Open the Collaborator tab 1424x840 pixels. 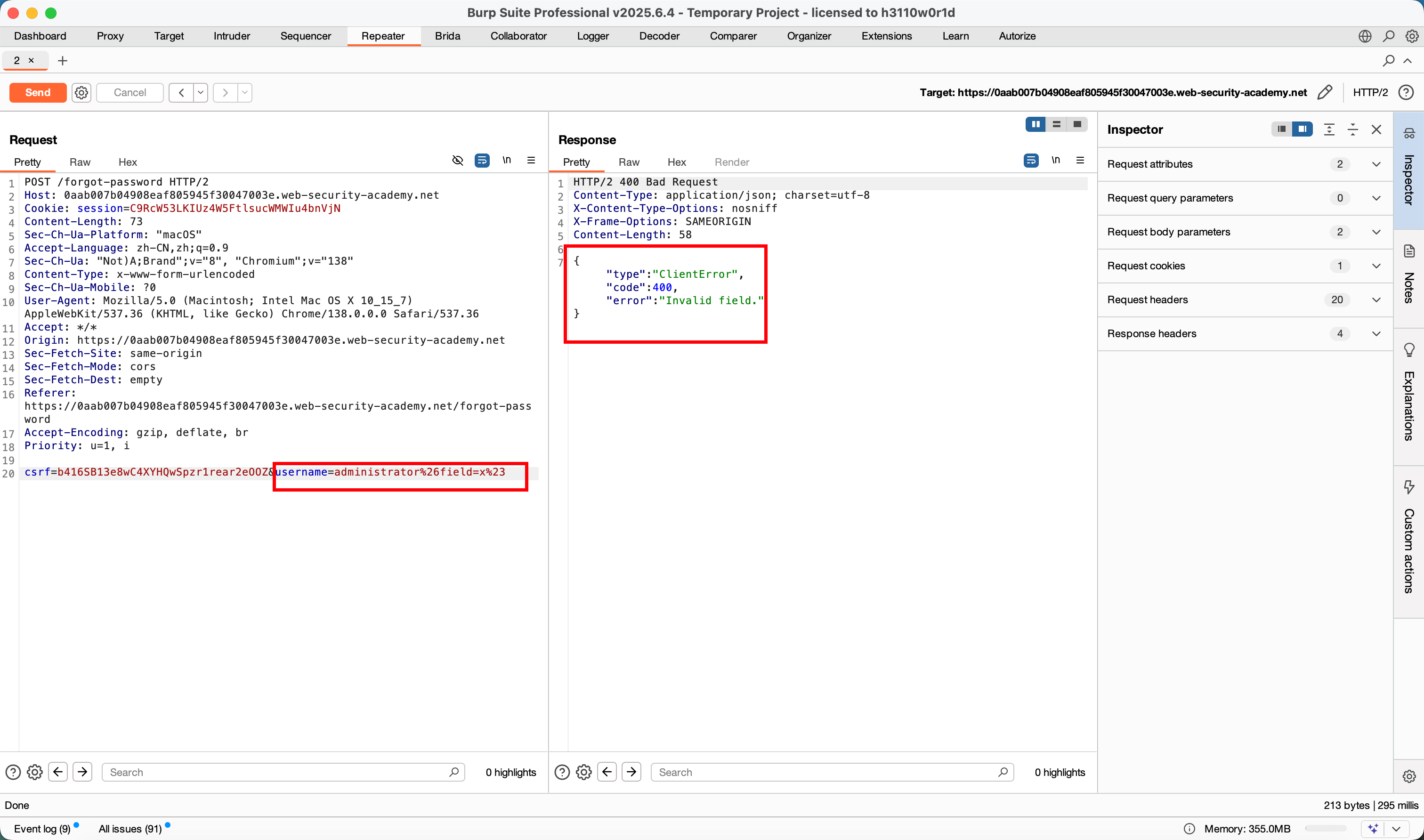pos(518,36)
